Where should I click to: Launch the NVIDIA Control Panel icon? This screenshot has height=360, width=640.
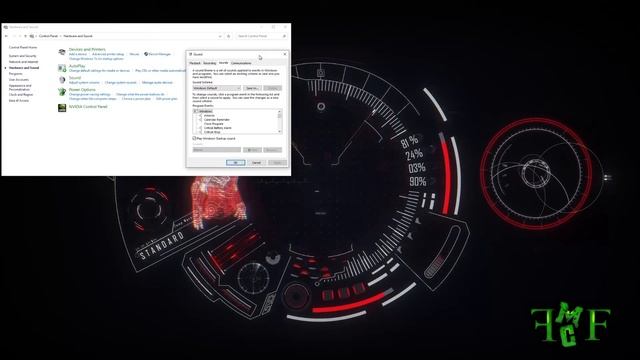pos(62,107)
